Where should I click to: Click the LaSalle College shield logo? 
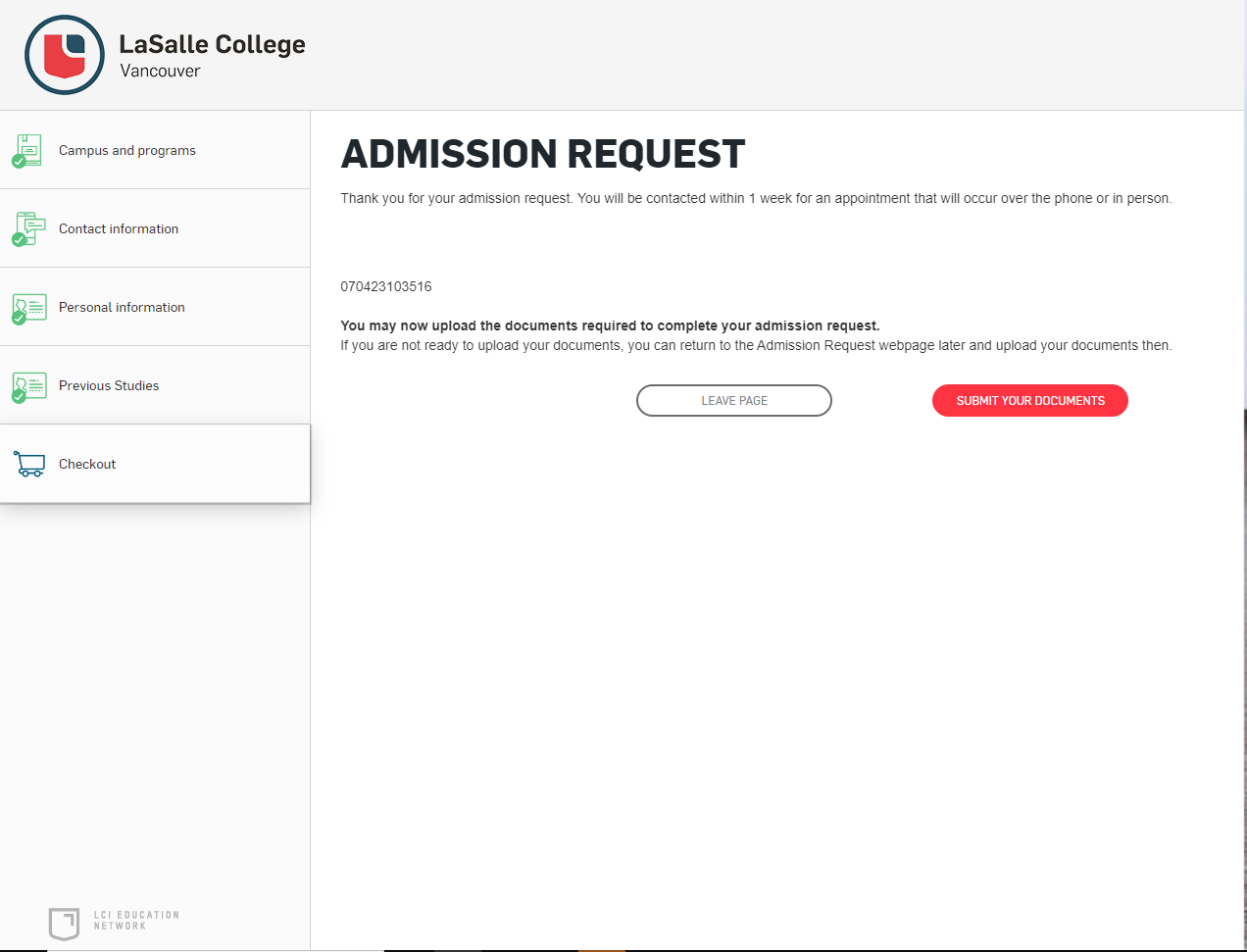(65, 55)
